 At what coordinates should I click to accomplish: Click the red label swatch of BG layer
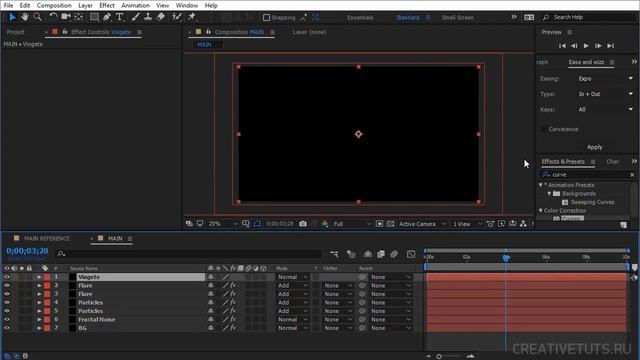coord(47,328)
